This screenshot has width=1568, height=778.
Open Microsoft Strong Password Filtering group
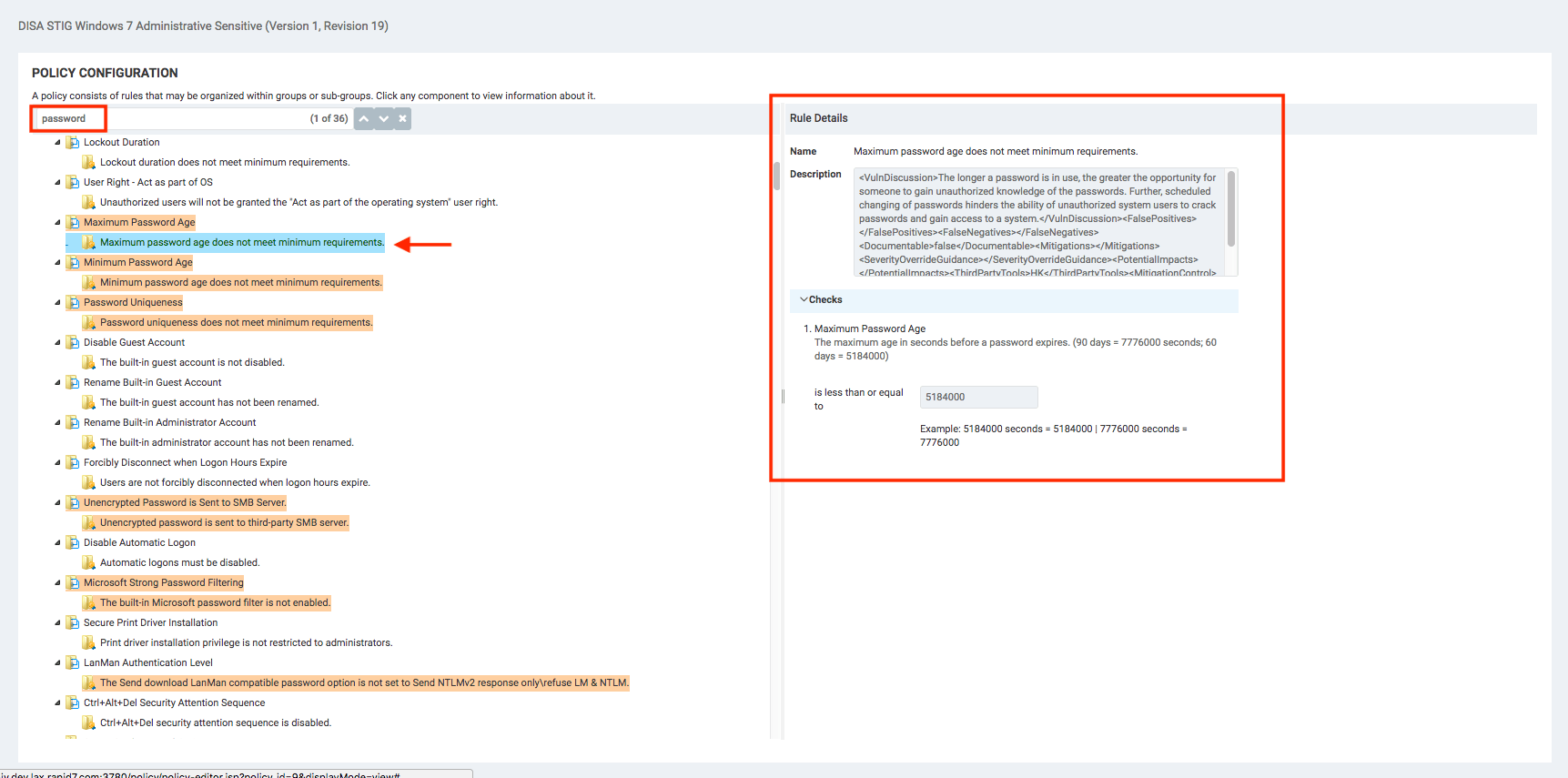(x=164, y=582)
